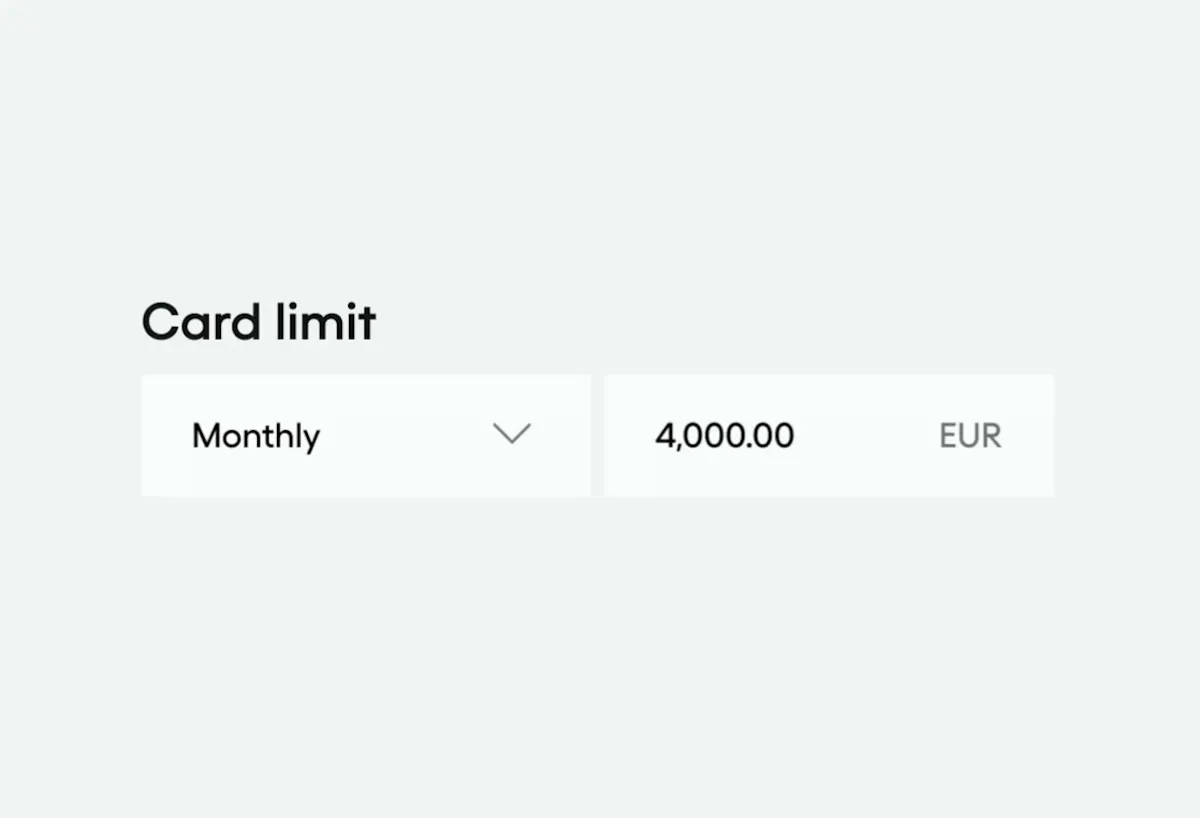Click the 4,000.00 value text
This screenshot has height=818, width=1200.
725,436
